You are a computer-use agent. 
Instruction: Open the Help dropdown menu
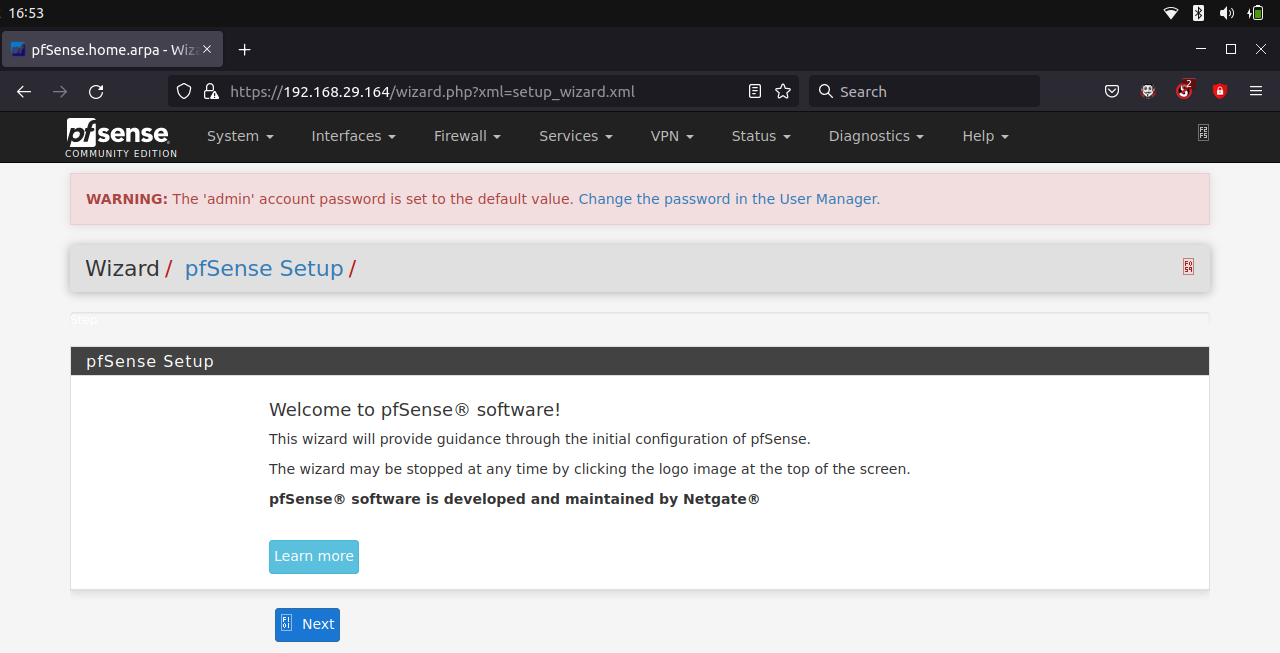coord(985,136)
